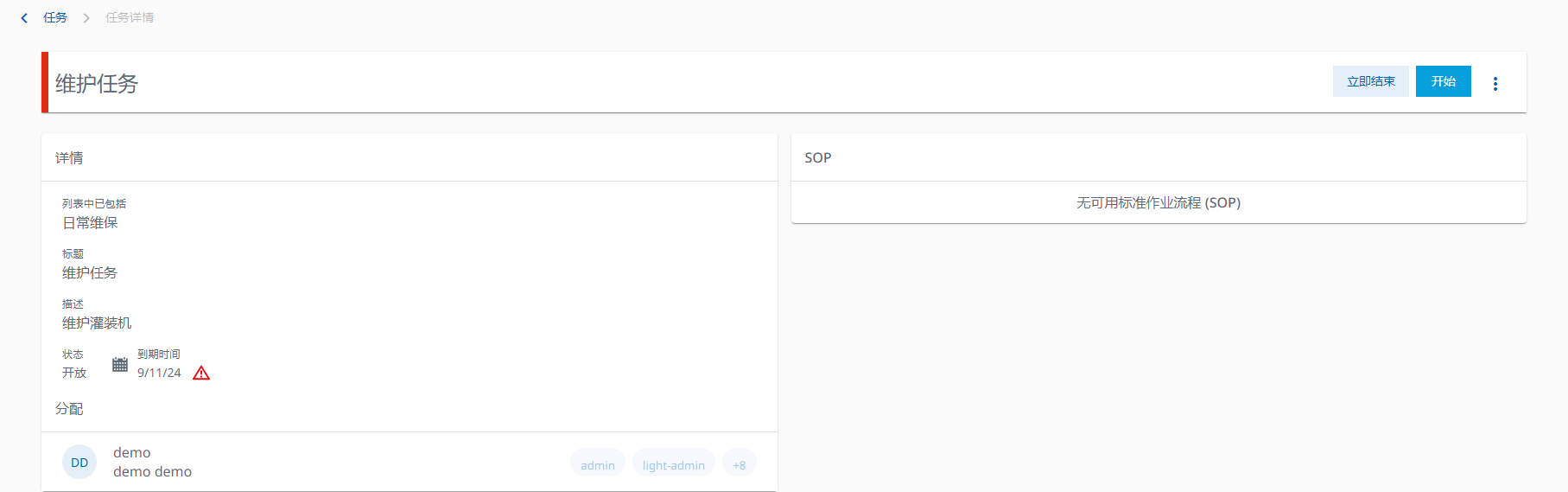This screenshot has width=1568, height=492.
Task: Select the light-admin role chip
Action: pyautogui.click(x=674, y=464)
